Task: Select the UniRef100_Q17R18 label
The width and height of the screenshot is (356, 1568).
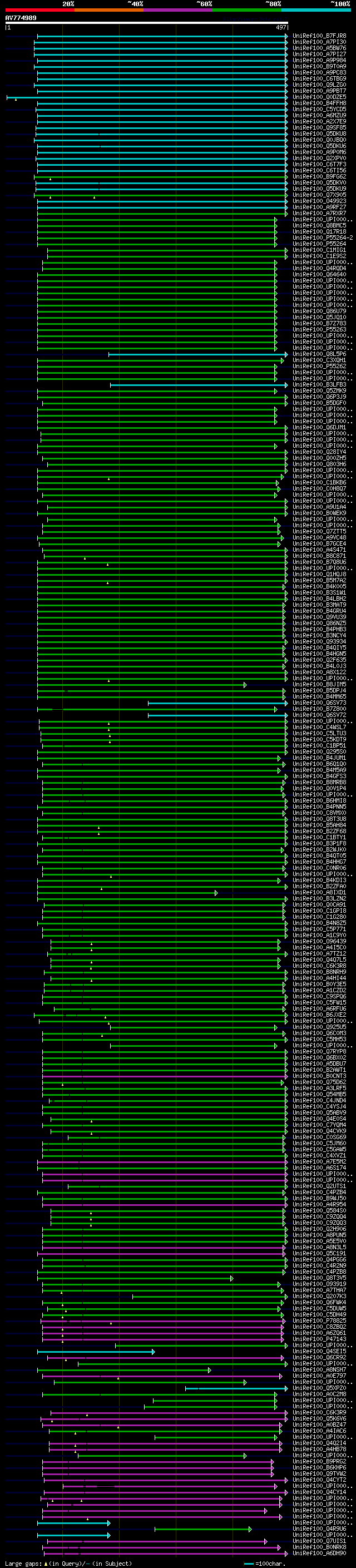Action: [319, 231]
